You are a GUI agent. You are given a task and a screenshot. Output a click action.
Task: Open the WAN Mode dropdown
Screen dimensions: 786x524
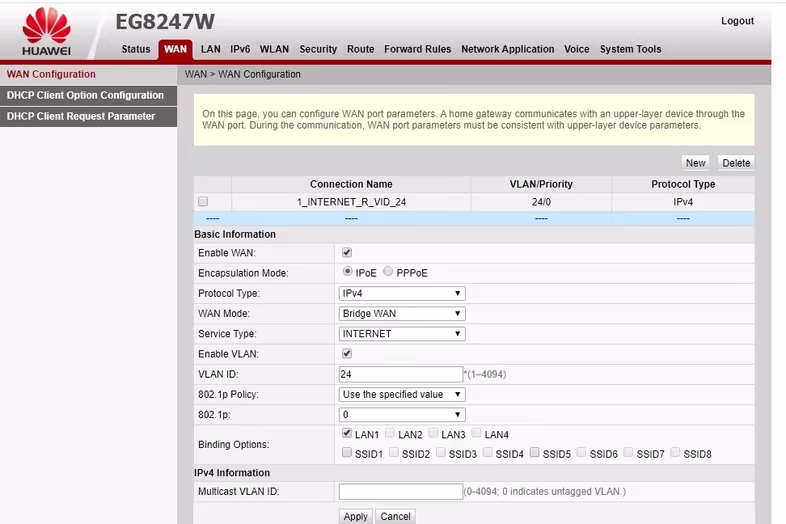pos(402,313)
